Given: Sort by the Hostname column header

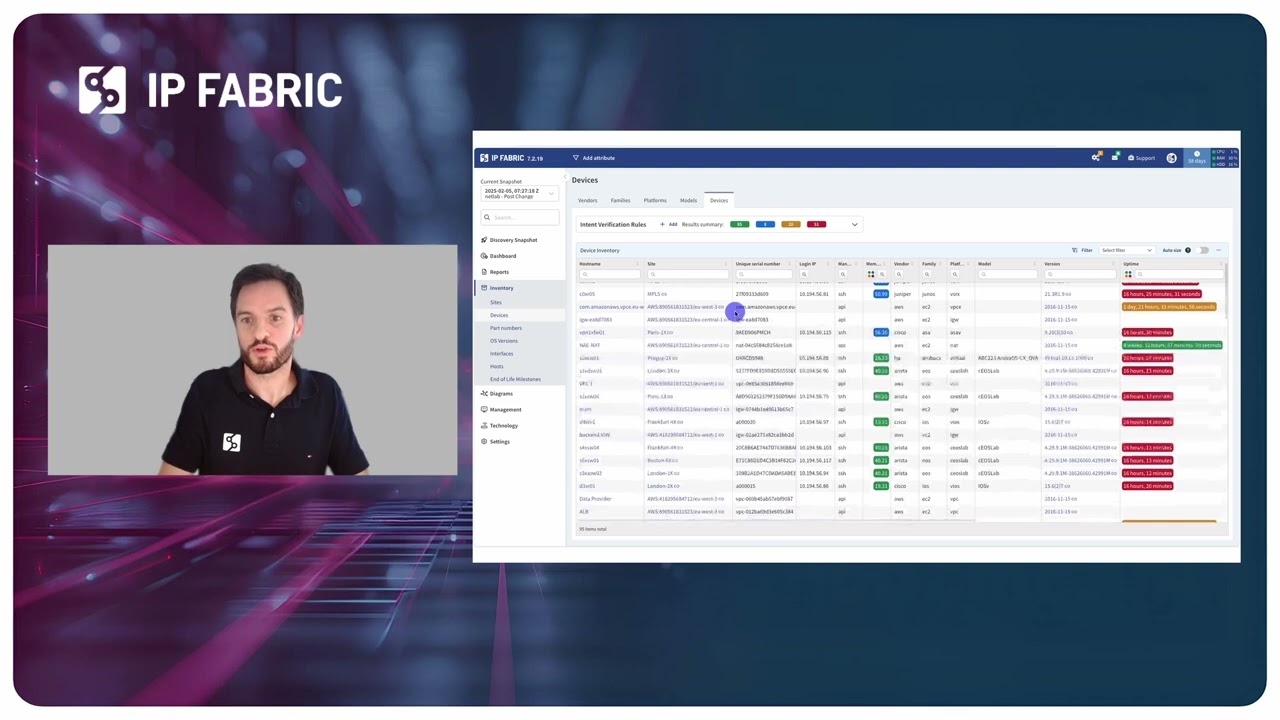Looking at the screenshot, I should 590,264.
